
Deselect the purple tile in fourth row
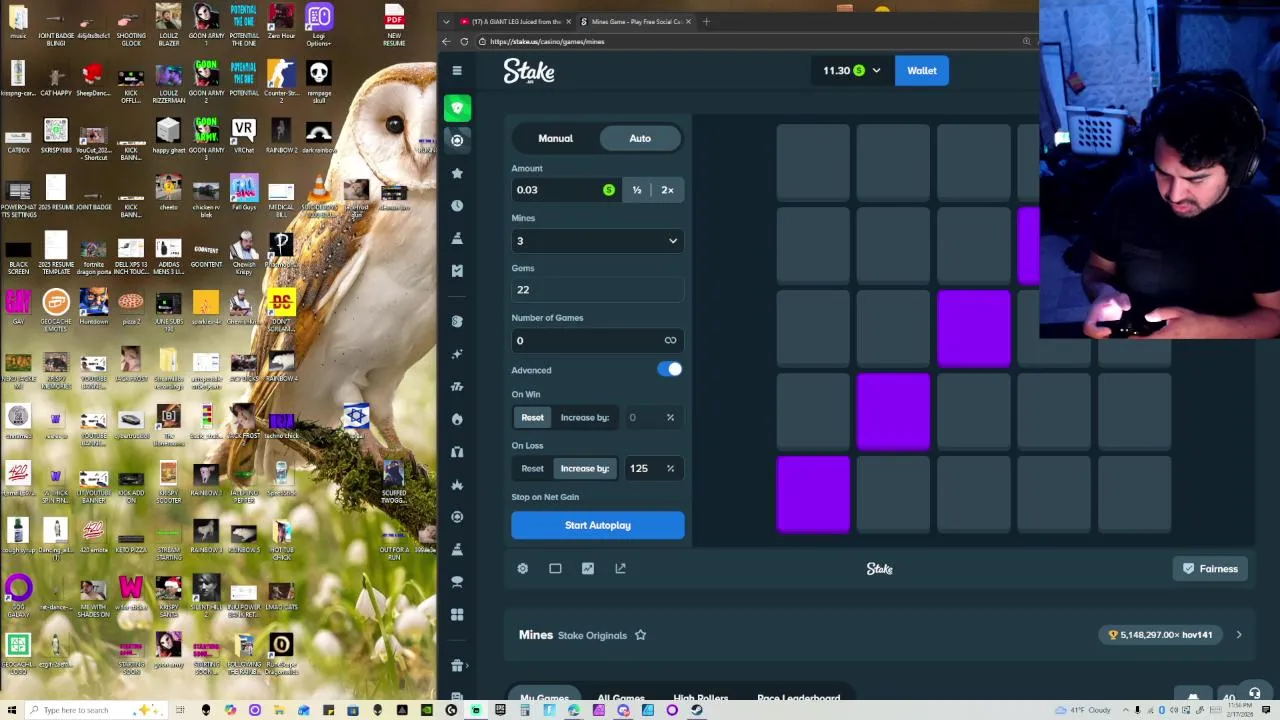pyautogui.click(x=893, y=411)
